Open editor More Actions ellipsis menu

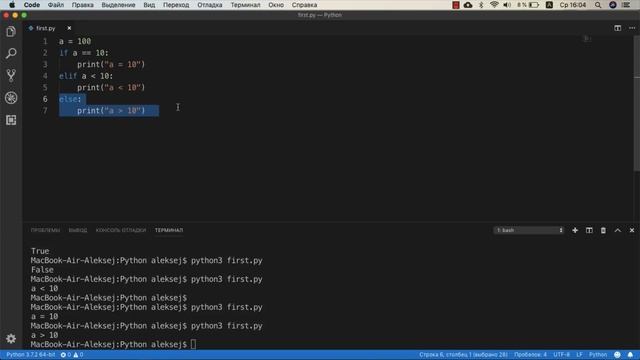[632, 28]
